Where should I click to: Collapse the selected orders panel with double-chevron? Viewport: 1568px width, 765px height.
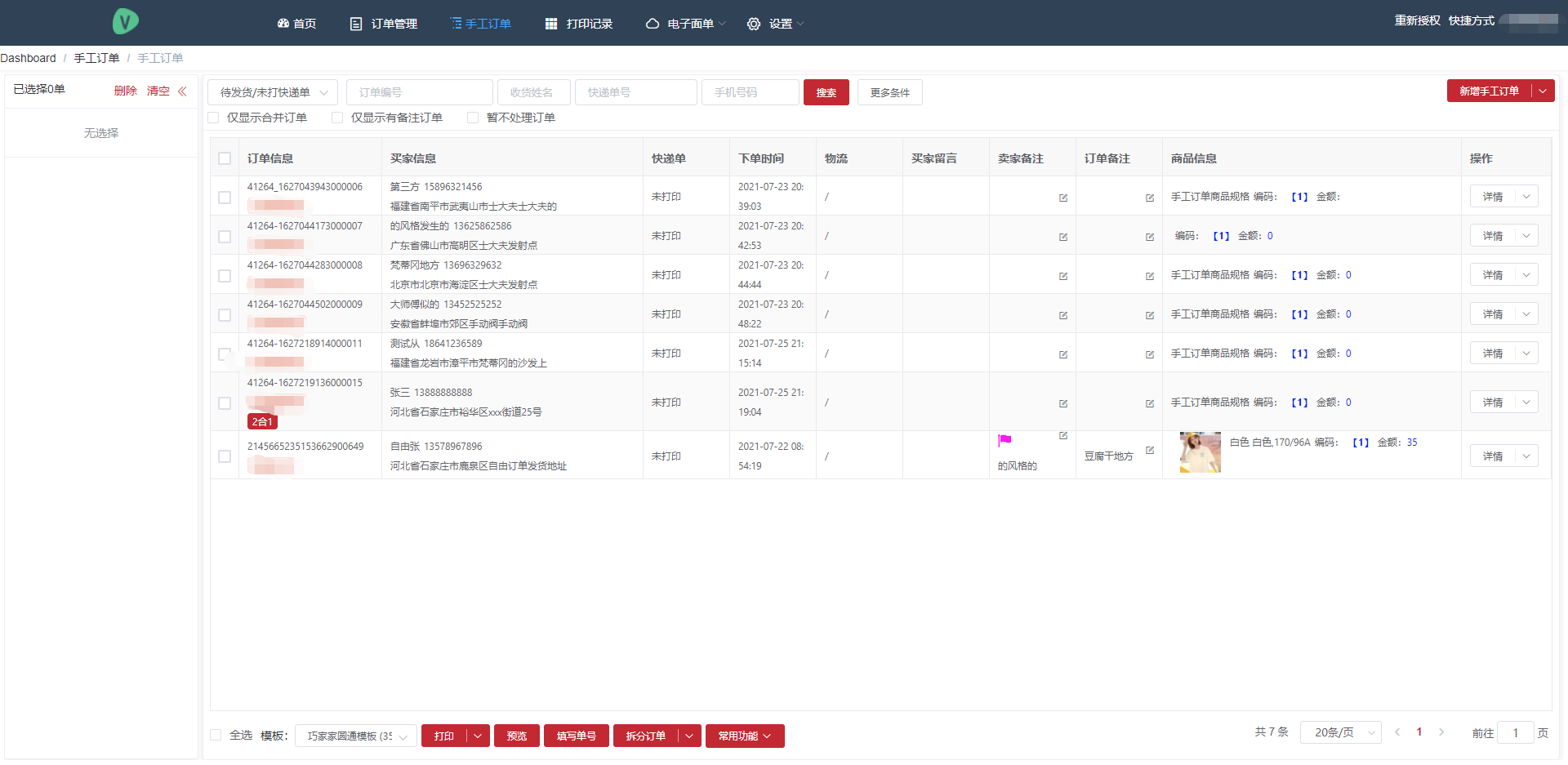click(x=182, y=91)
